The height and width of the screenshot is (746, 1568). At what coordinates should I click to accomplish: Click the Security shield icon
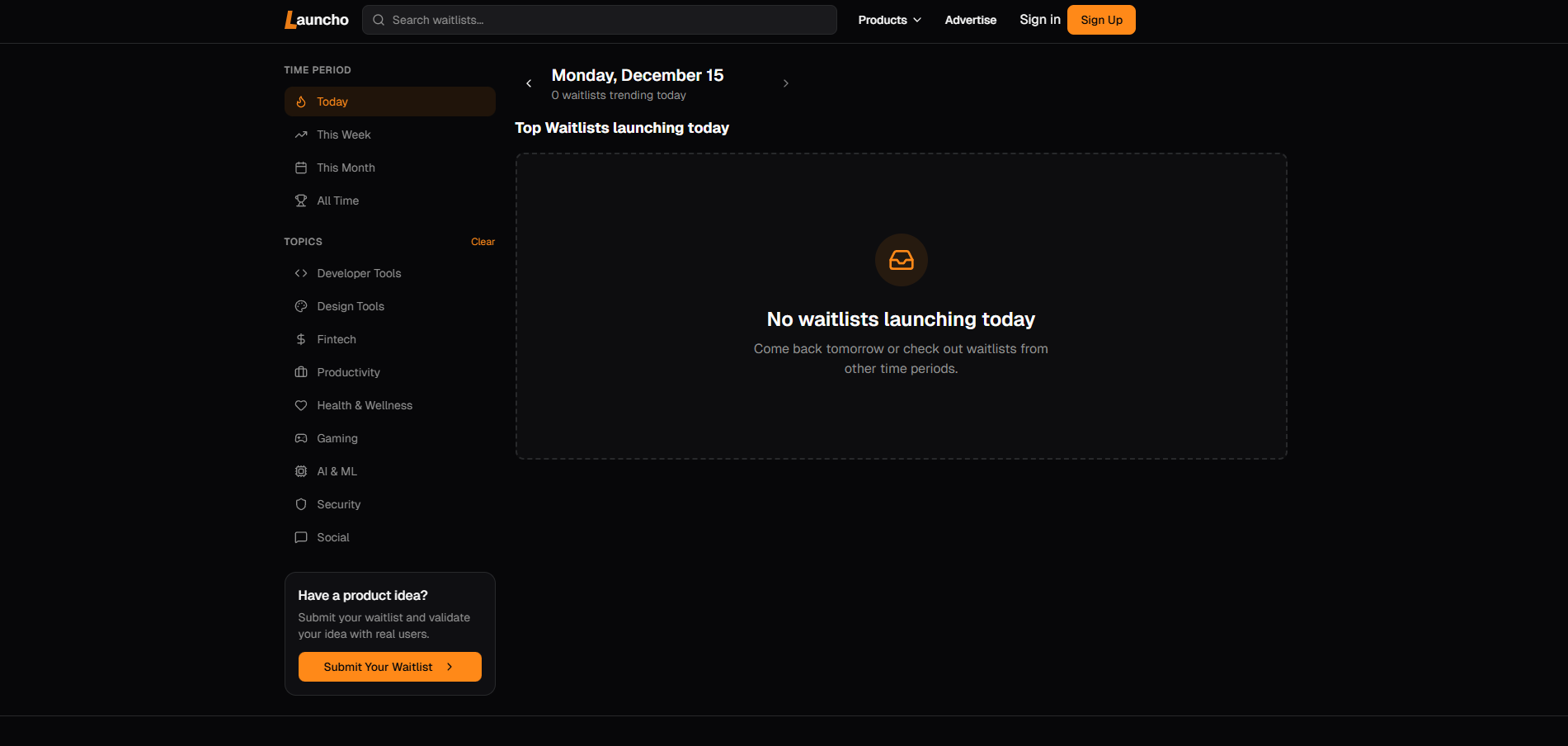coord(301,504)
